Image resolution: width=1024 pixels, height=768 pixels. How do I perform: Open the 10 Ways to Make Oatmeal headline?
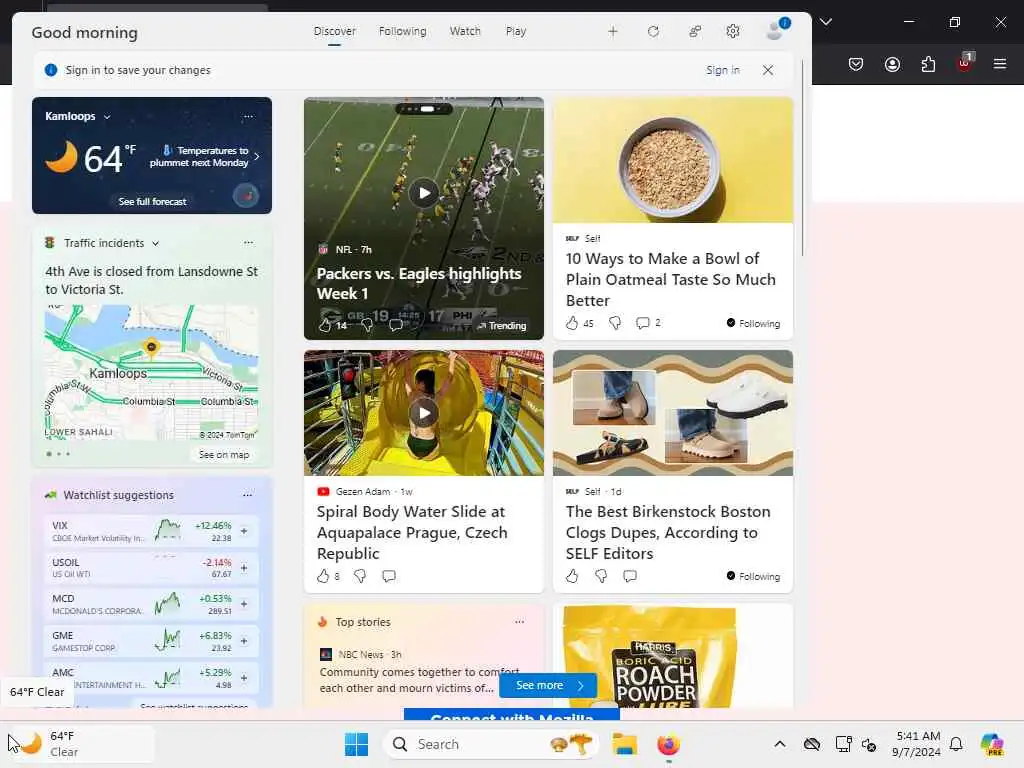tap(671, 280)
